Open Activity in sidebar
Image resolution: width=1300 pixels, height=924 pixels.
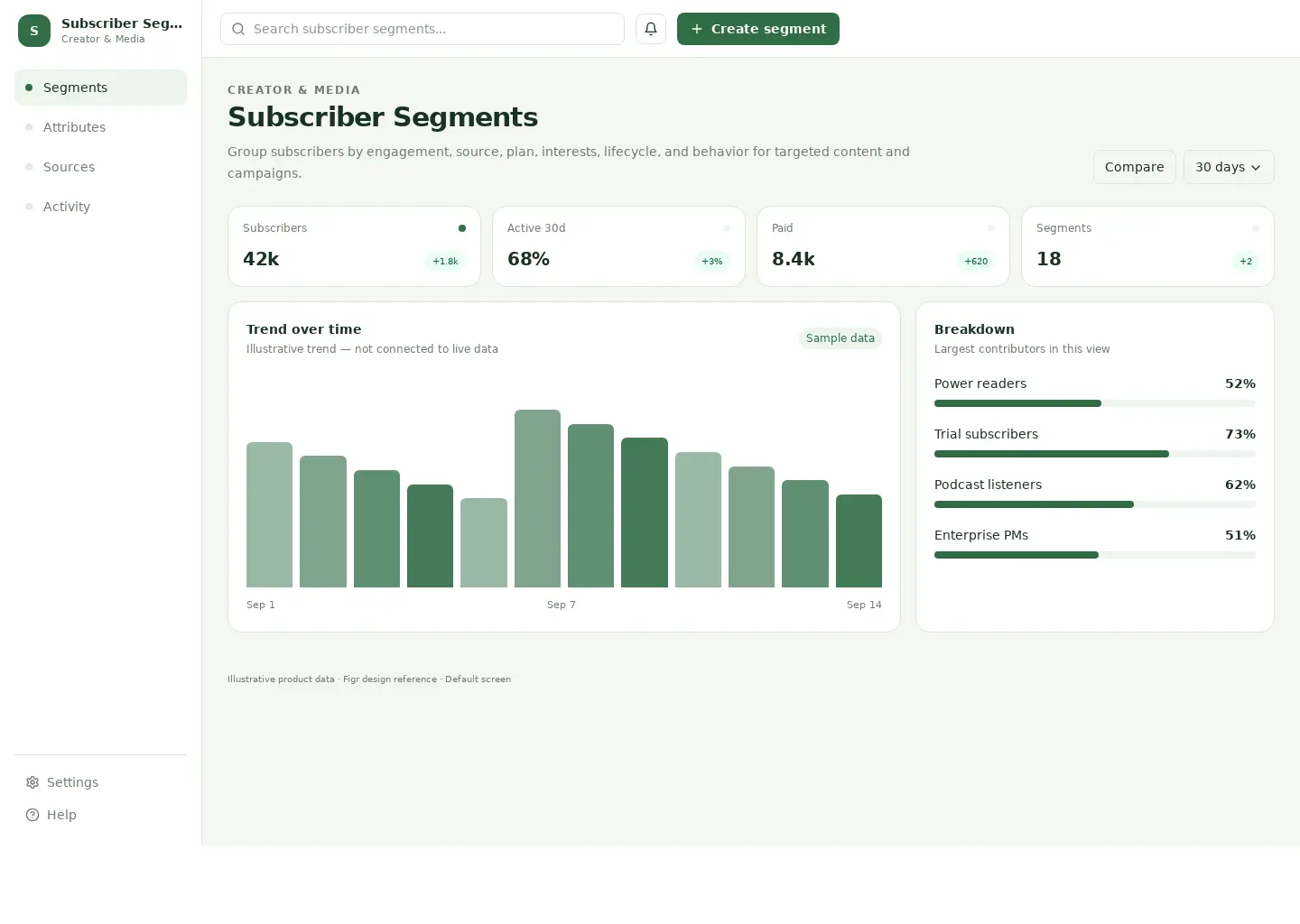point(100,207)
